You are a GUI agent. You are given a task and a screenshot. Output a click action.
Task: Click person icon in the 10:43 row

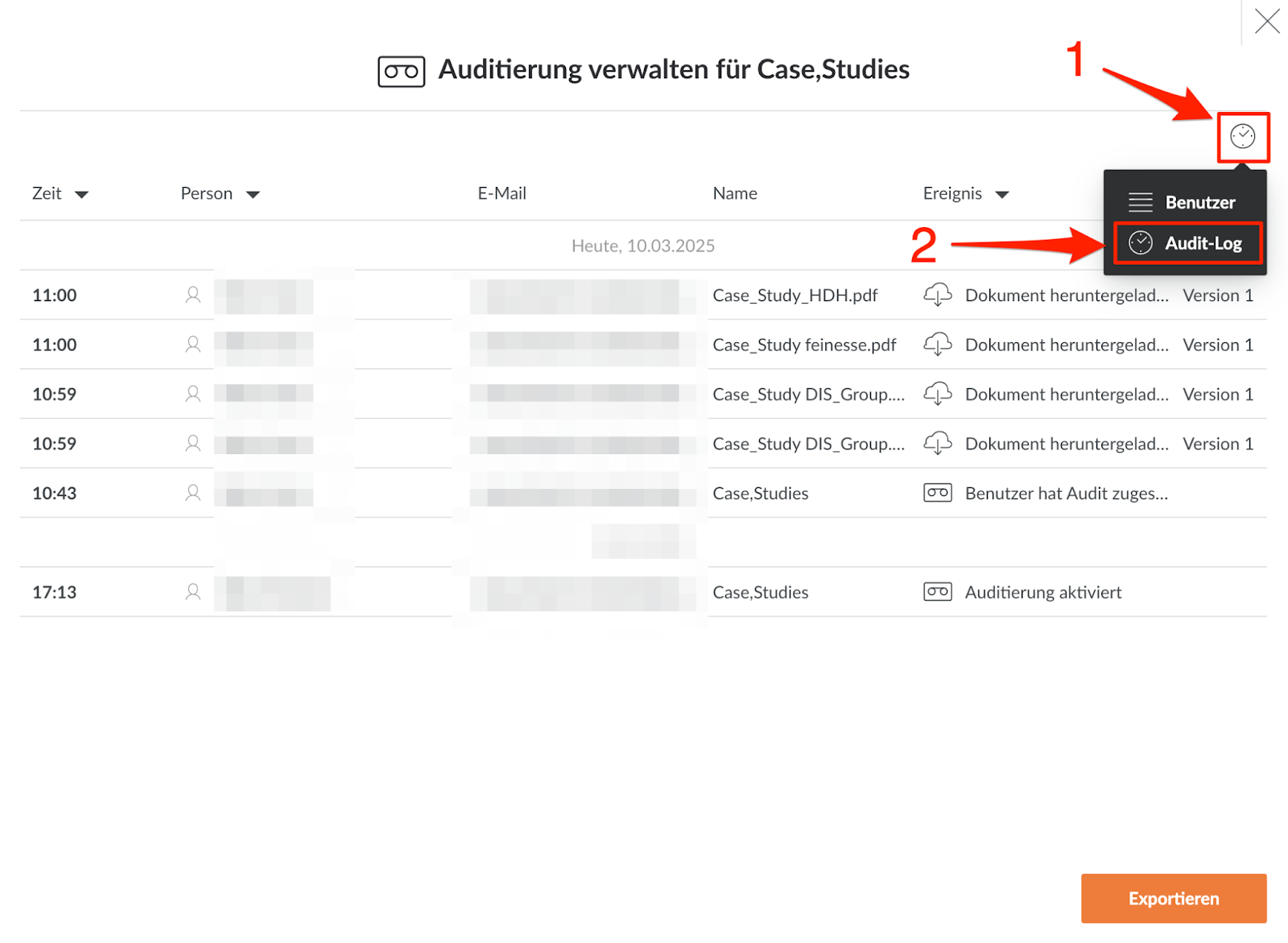click(192, 493)
